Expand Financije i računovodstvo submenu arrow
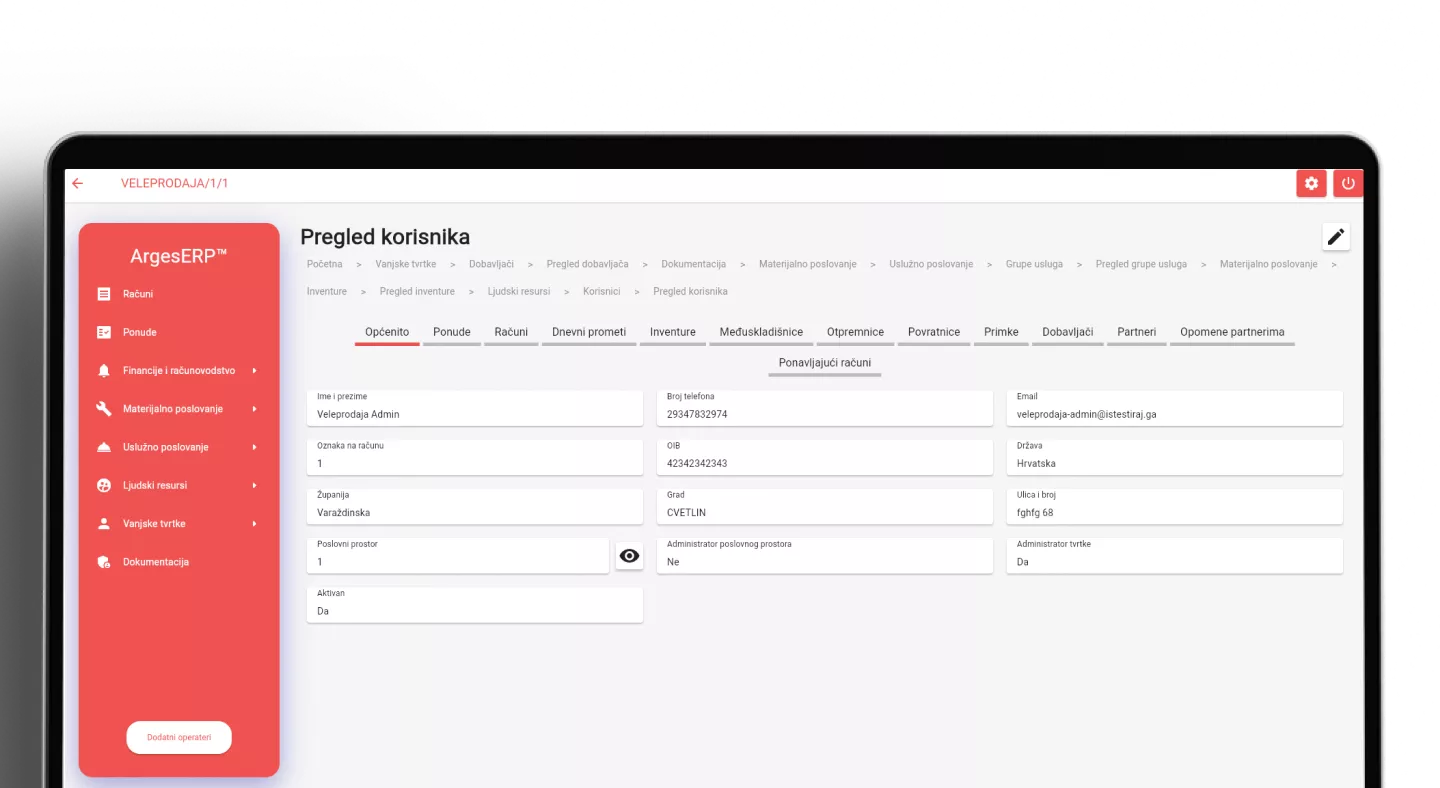Image resolution: width=1440 pixels, height=788 pixels. tap(255, 371)
